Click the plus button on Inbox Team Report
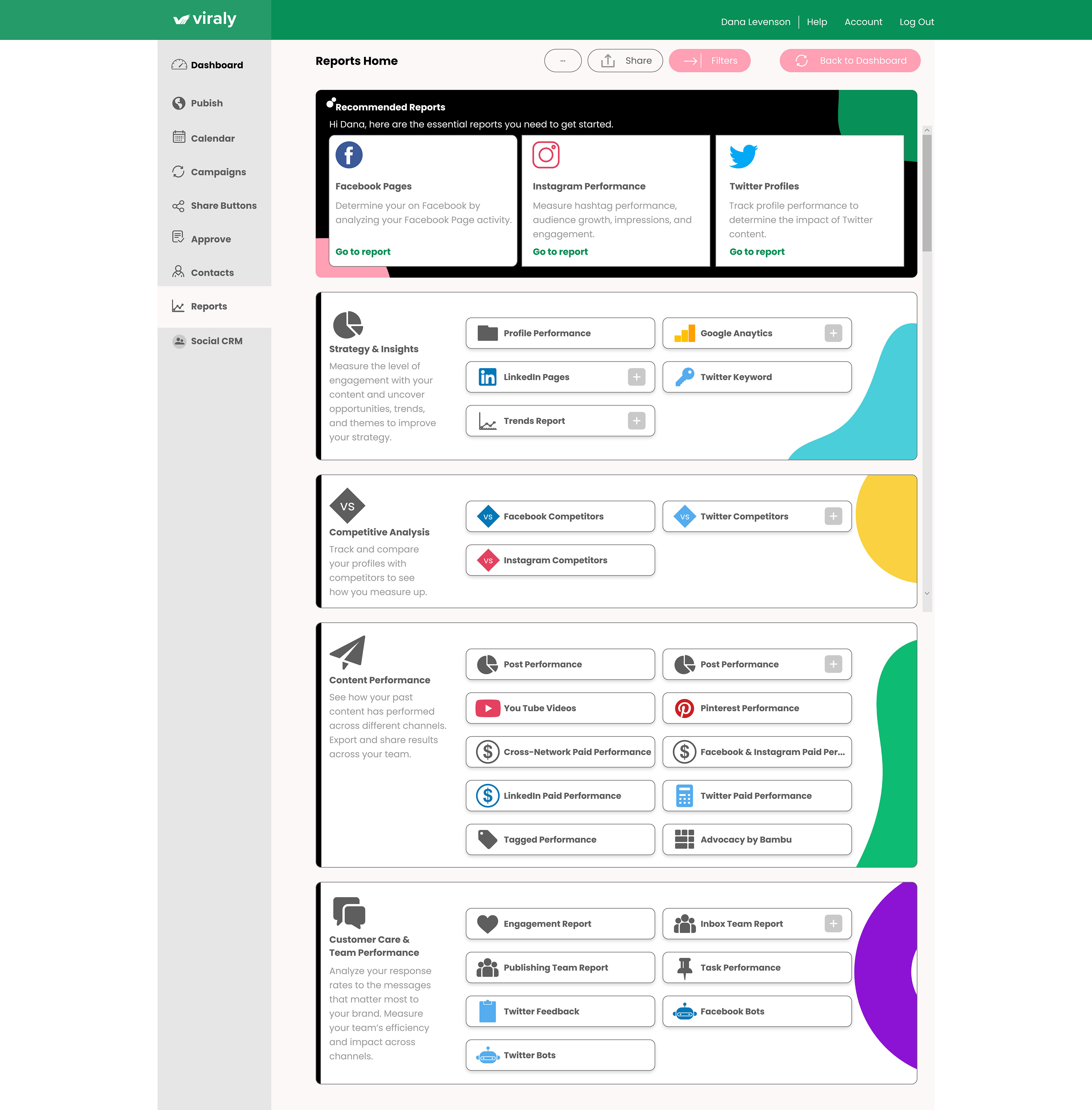 [x=833, y=924]
